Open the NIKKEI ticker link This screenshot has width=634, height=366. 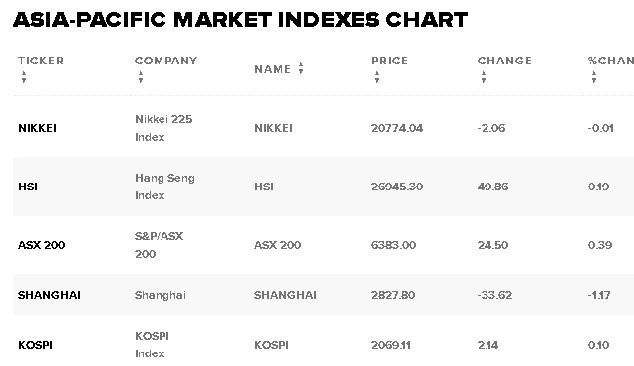click(37, 128)
